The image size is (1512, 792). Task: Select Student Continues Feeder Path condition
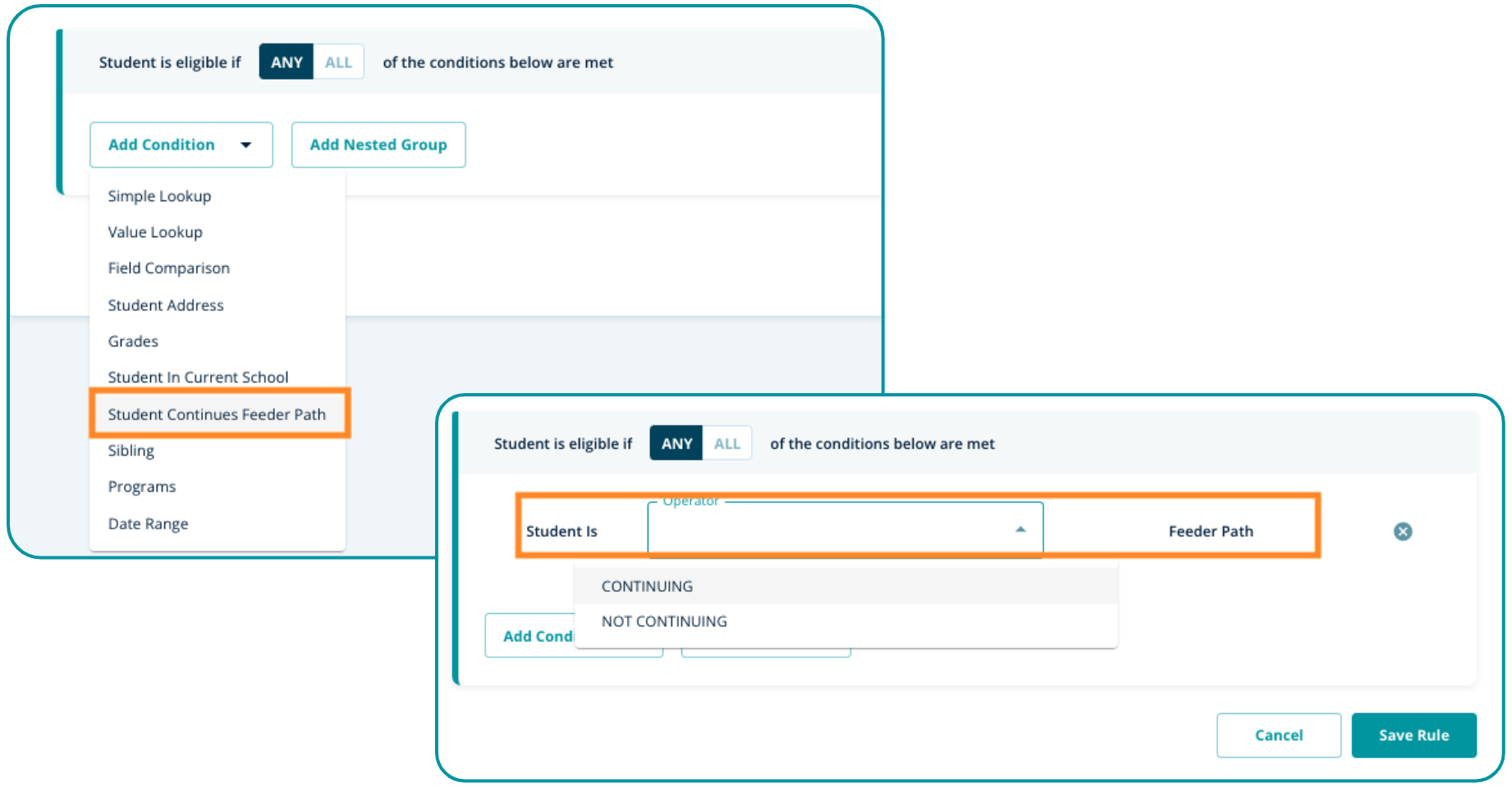(x=218, y=414)
